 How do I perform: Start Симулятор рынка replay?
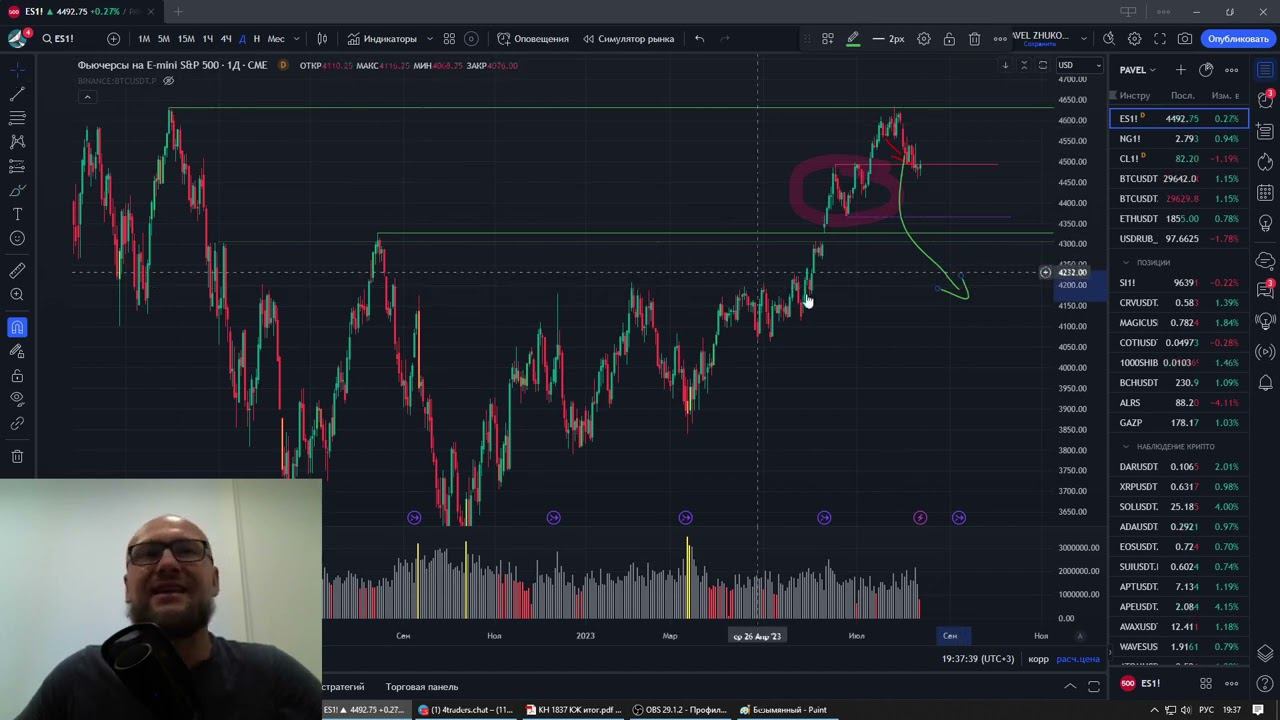pyautogui.click(x=627, y=39)
